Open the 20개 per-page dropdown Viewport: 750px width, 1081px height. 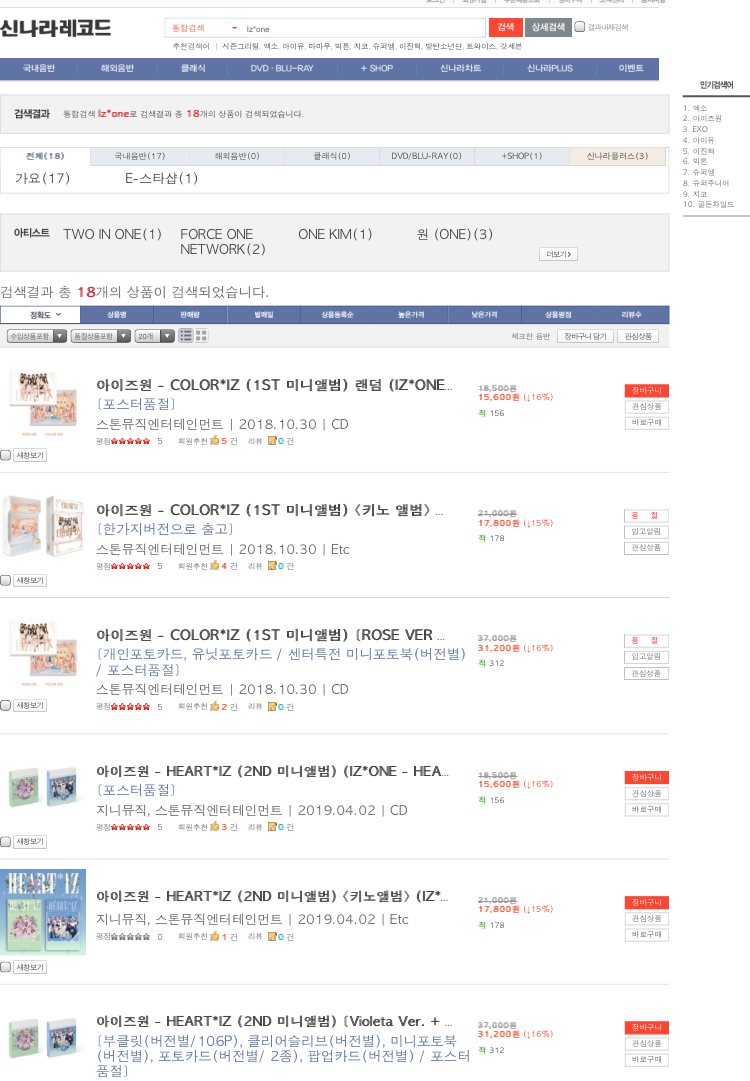point(155,336)
